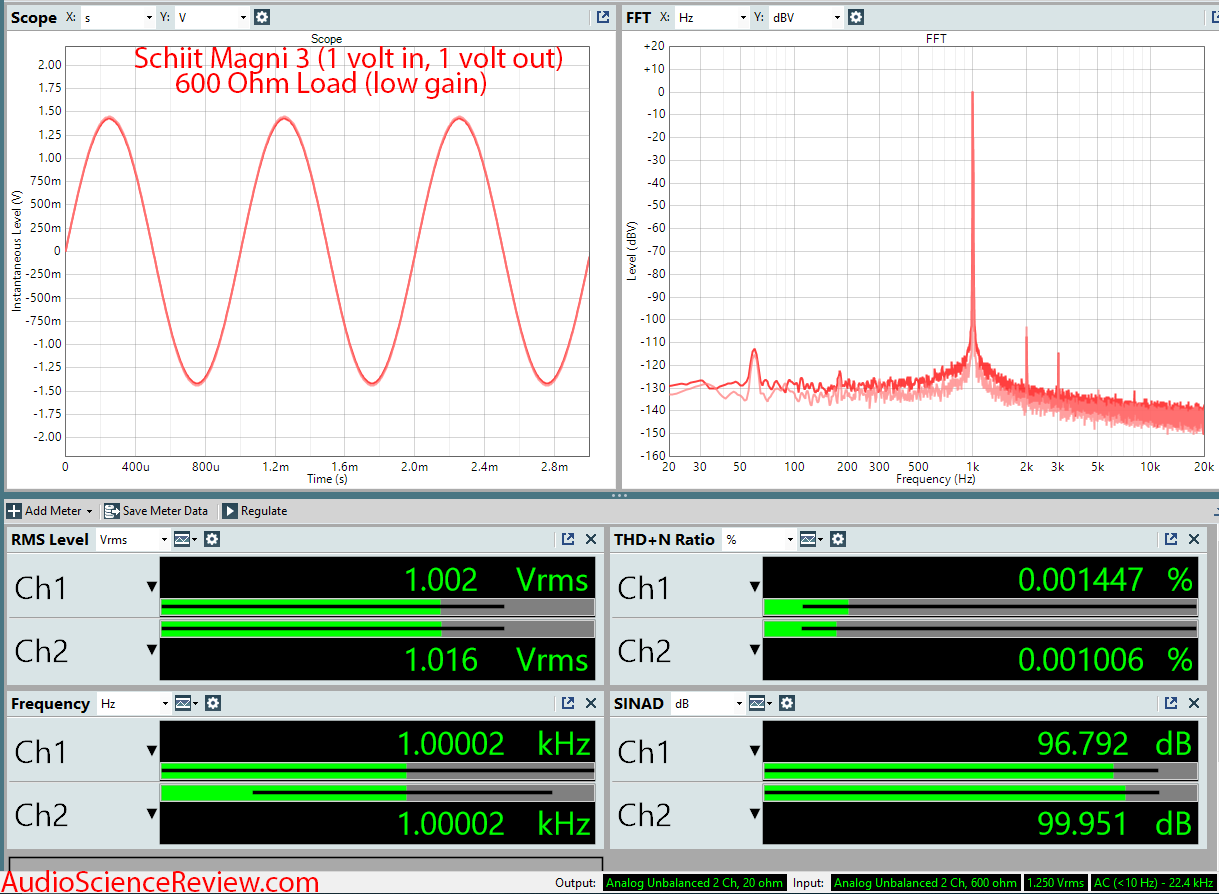Click the 0.001447 % THD+N reading

[1106, 579]
